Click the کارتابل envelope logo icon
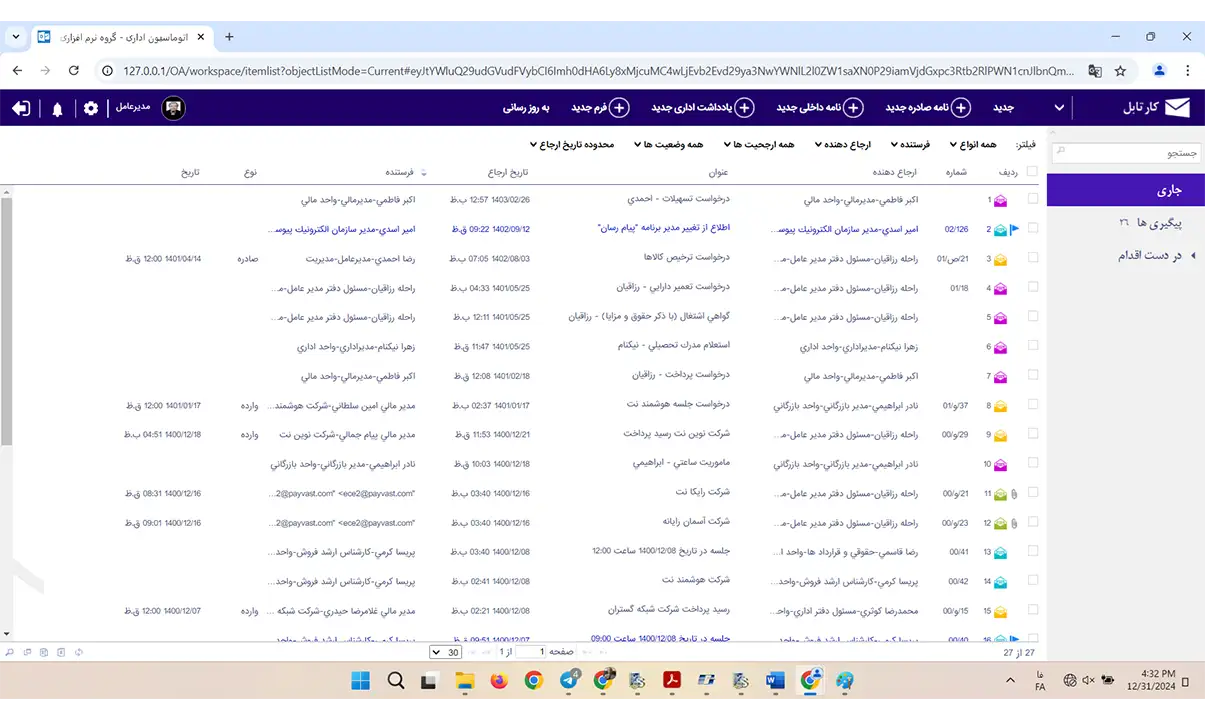Screen dimensions: 1205x720 pos(1178,108)
